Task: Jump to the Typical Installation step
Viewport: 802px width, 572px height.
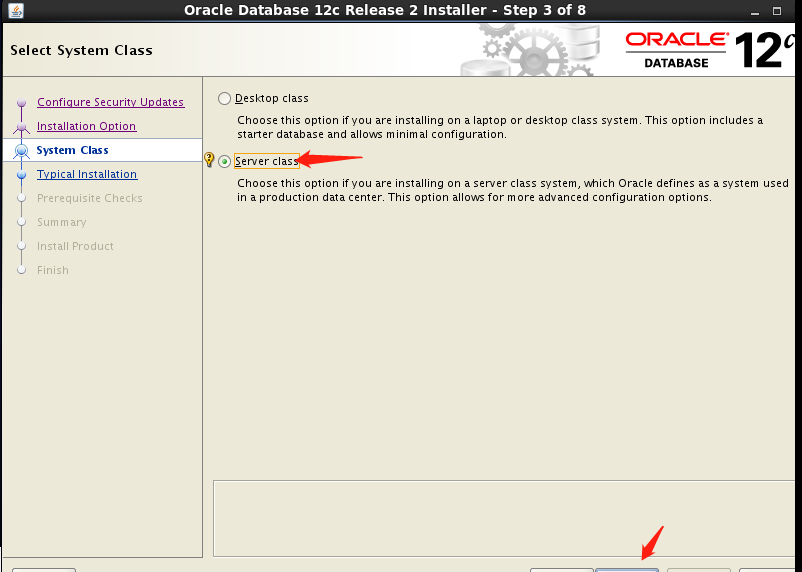Action: (x=87, y=174)
